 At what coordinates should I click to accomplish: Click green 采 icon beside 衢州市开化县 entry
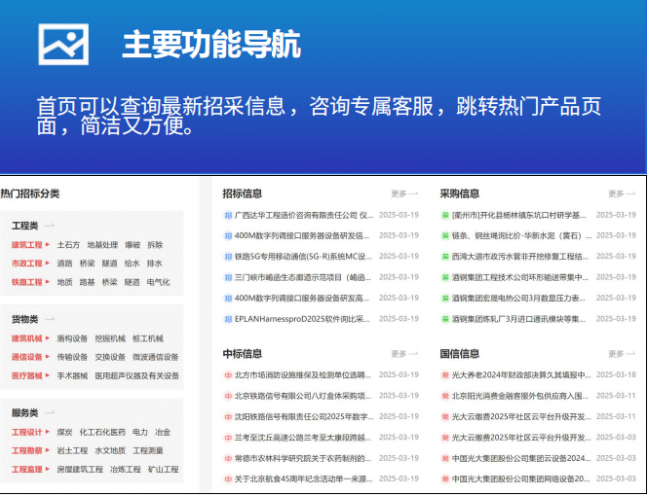[445, 215]
